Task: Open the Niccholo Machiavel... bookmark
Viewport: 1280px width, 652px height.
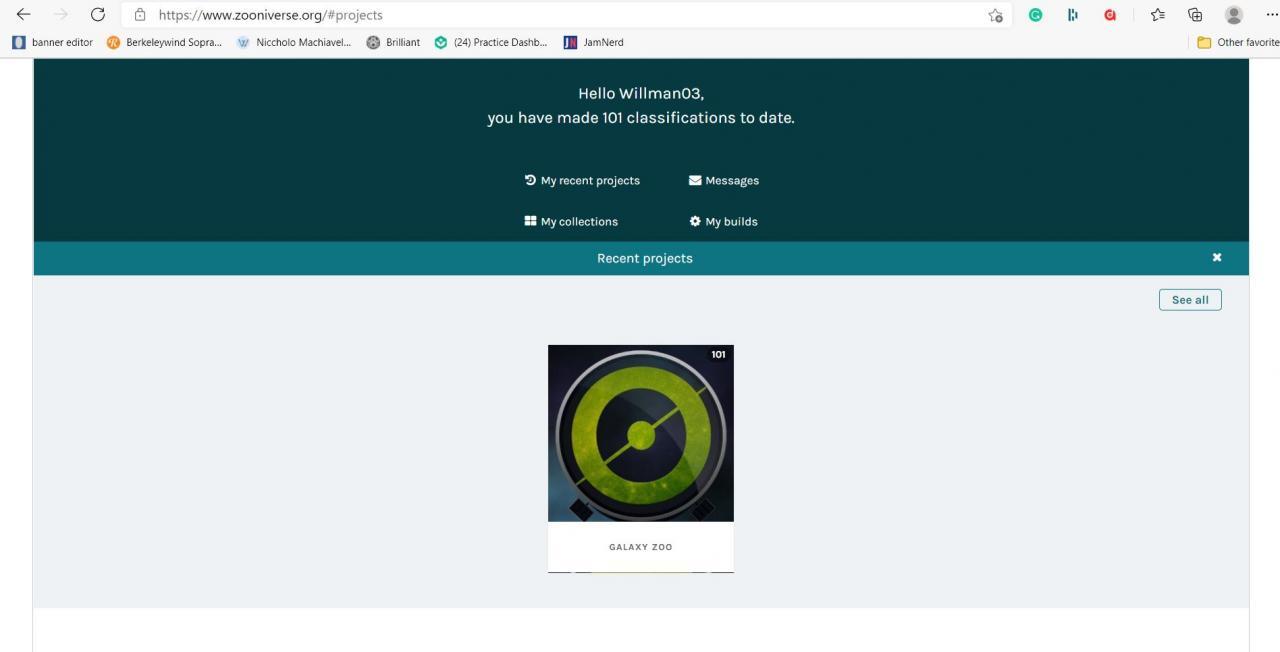Action: 294,42
